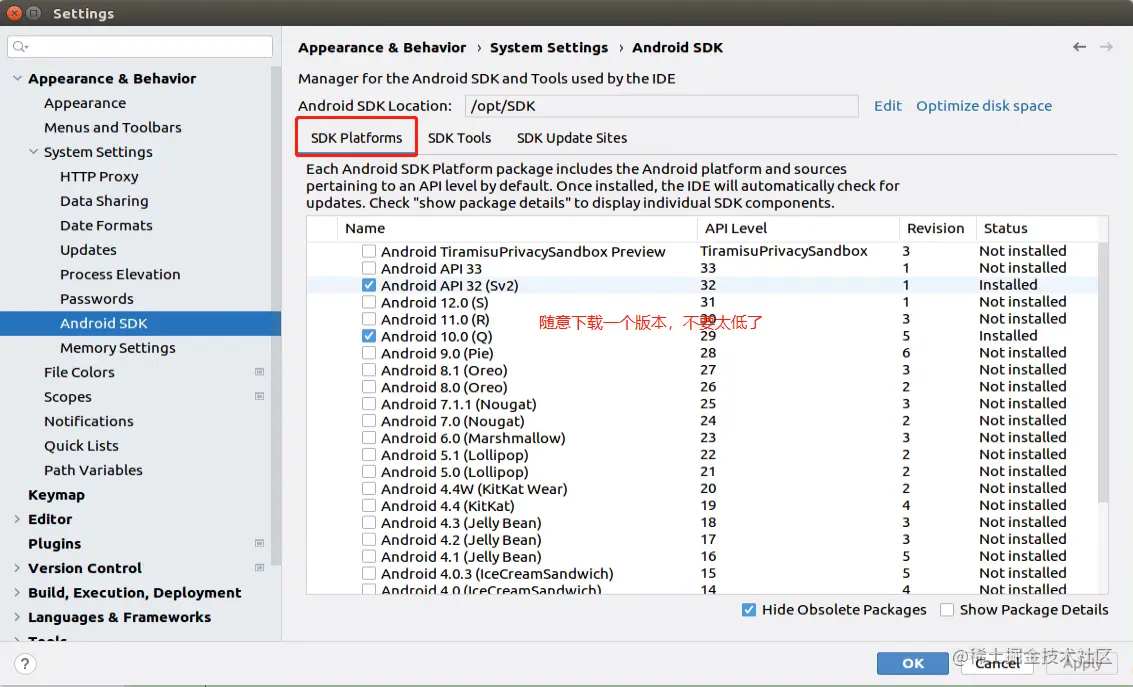Click System Settings in the breadcrumb
Screen dimensions: 1133x687
click(548, 48)
